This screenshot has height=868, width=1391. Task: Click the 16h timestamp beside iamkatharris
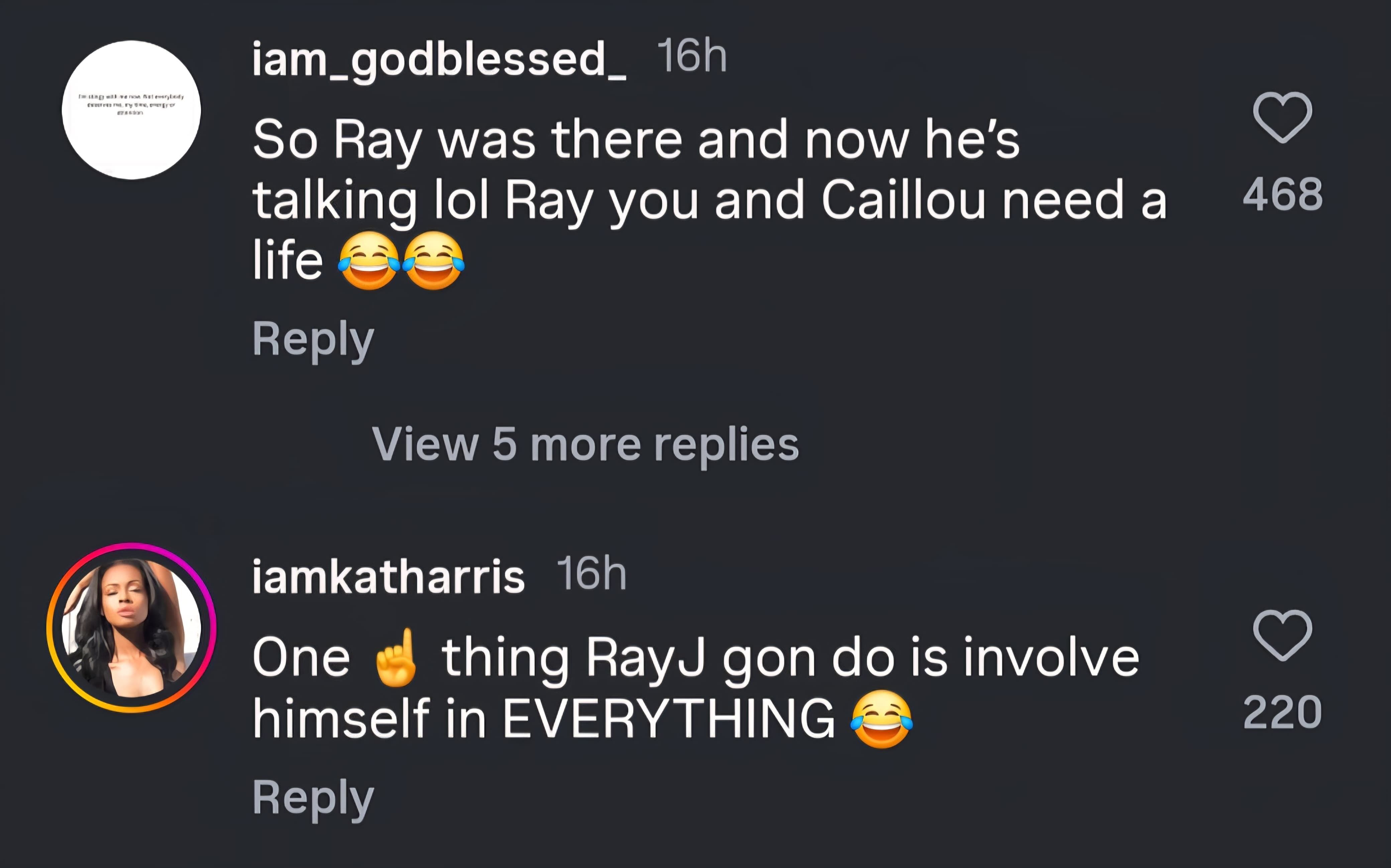tap(591, 573)
